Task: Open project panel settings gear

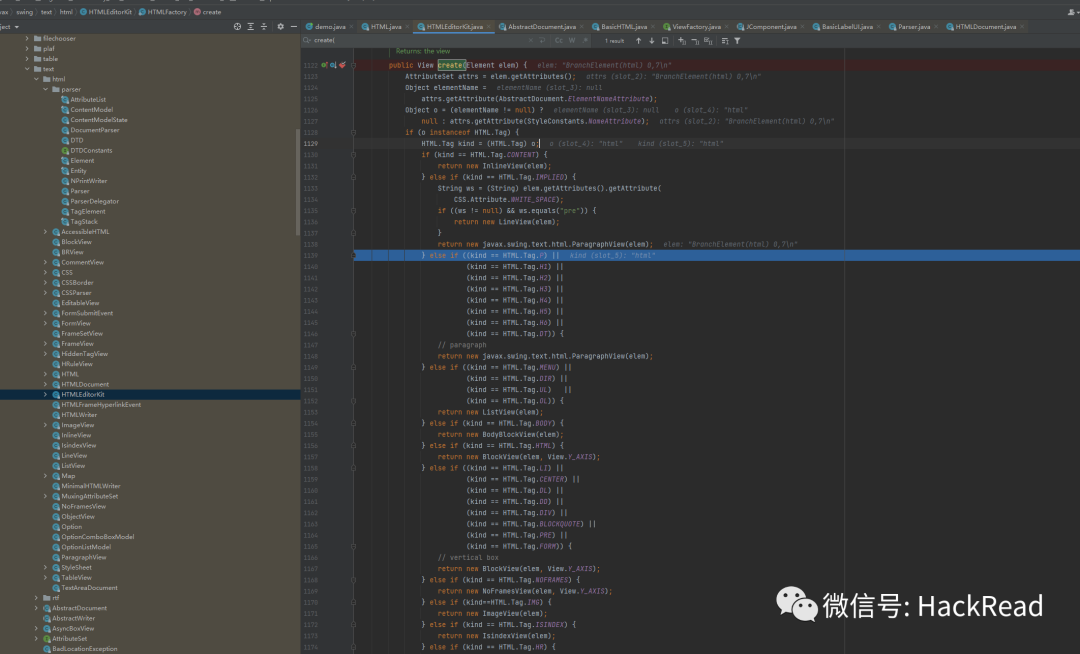Action: (x=280, y=26)
